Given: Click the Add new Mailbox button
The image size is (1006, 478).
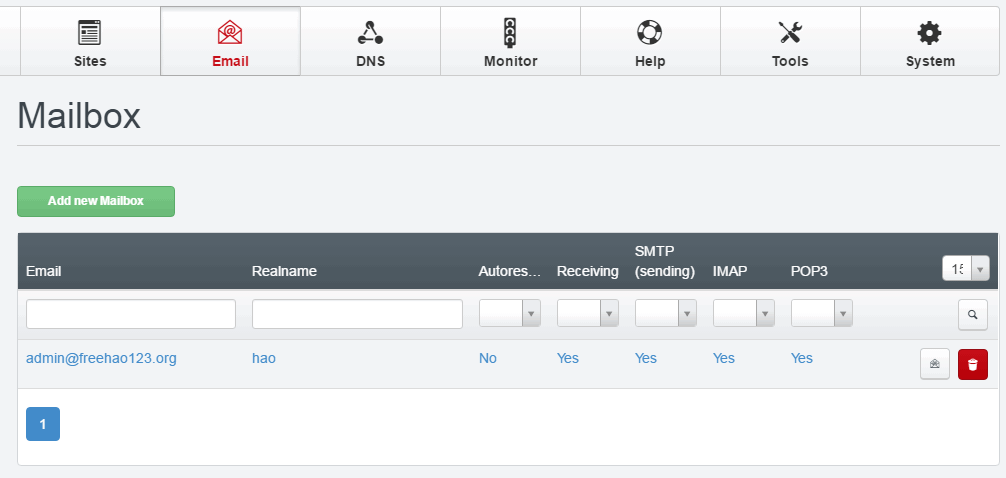Looking at the screenshot, I should tap(96, 201).
